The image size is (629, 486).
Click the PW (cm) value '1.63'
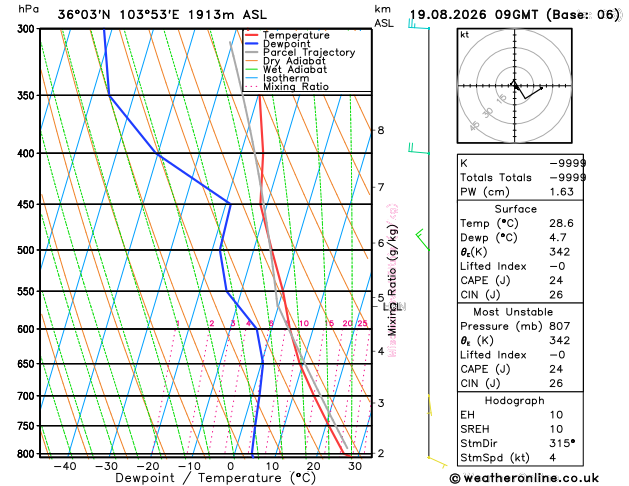[x=562, y=192]
